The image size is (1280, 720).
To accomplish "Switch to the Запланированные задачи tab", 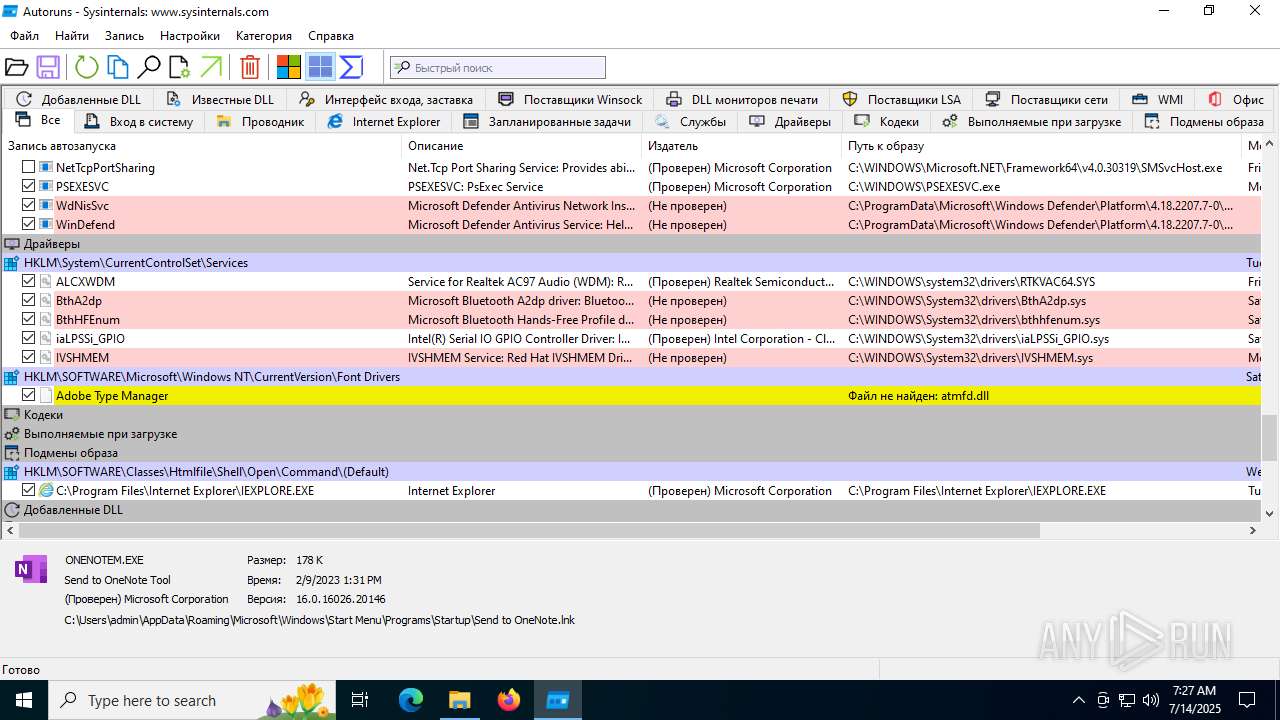I will 547,122.
